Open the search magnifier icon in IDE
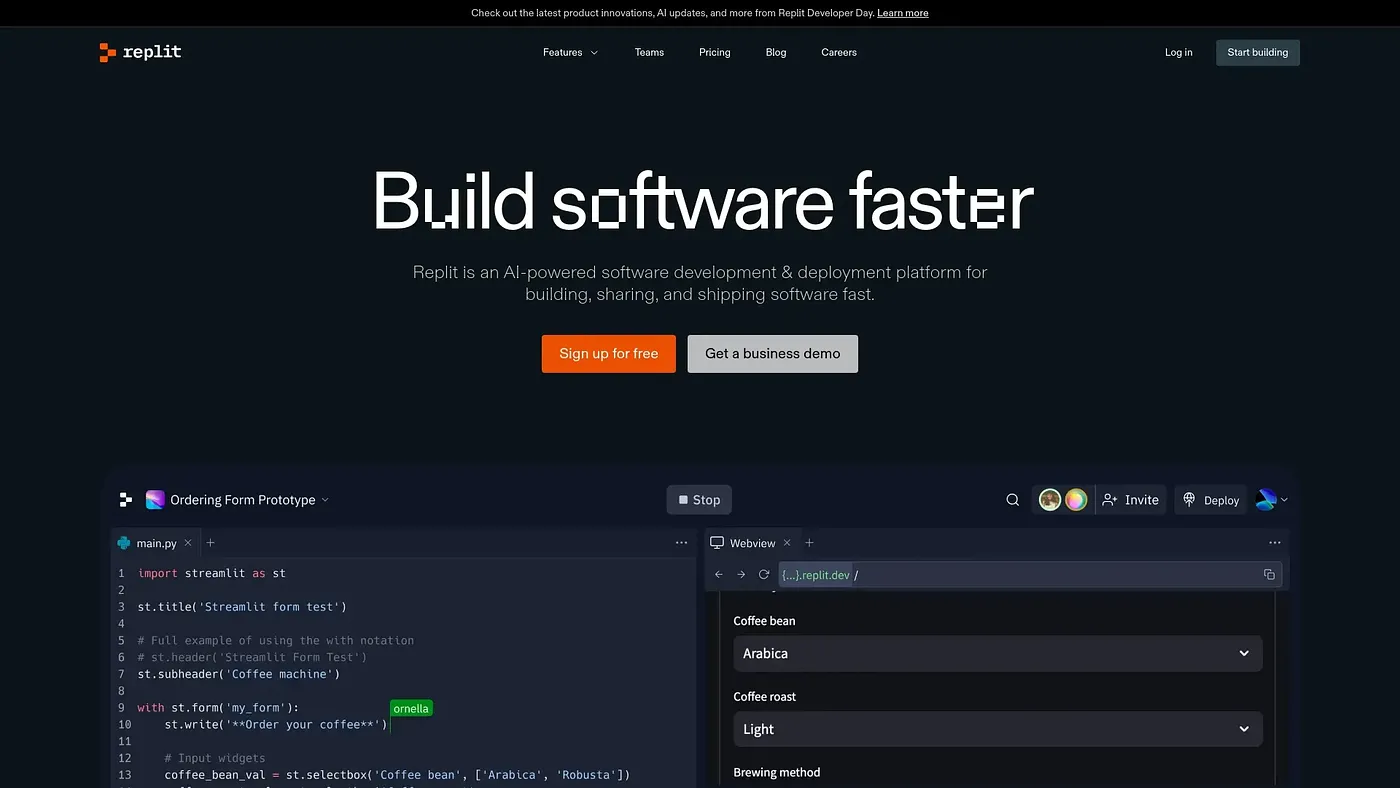Viewport: 1400px width, 788px height. [1013, 500]
